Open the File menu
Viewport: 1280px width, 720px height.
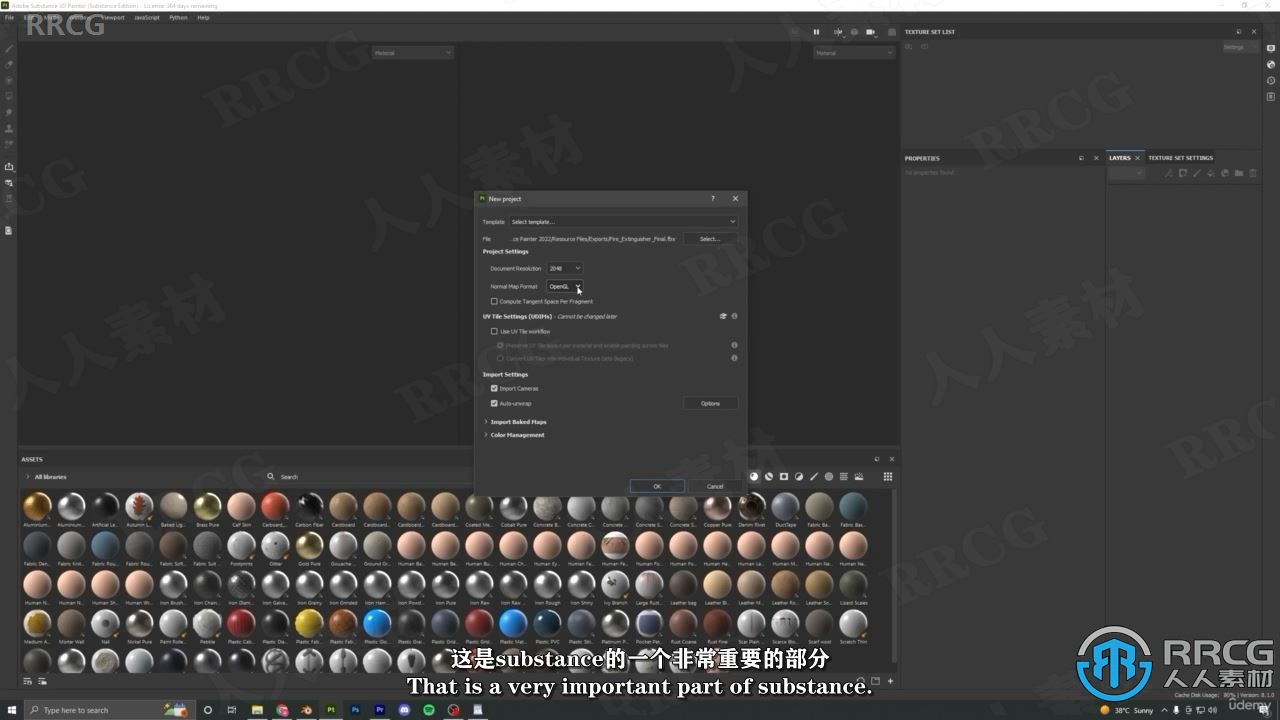(x=9, y=17)
